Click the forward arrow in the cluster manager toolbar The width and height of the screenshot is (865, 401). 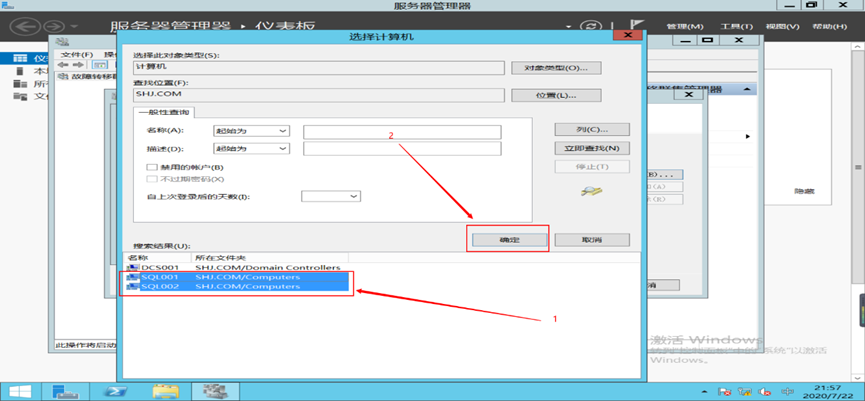pyautogui.click(x=78, y=65)
